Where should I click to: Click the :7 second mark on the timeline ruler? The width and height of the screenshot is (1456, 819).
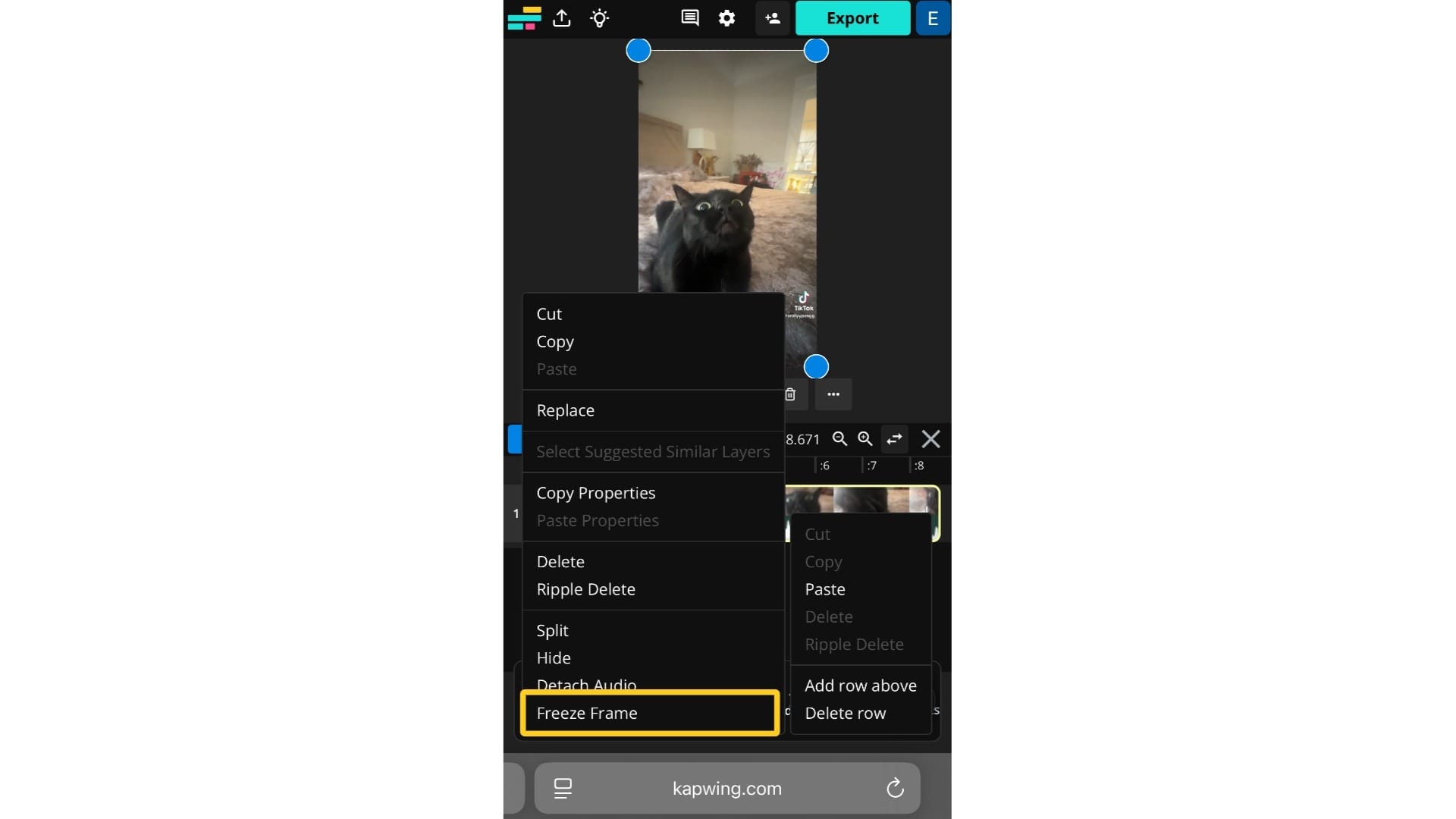pyautogui.click(x=872, y=466)
